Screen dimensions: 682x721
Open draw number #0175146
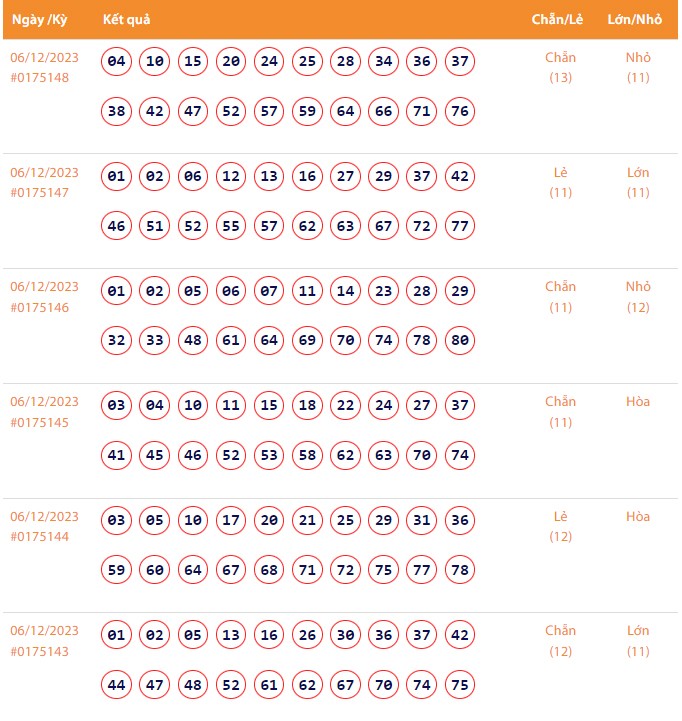pos(41,307)
